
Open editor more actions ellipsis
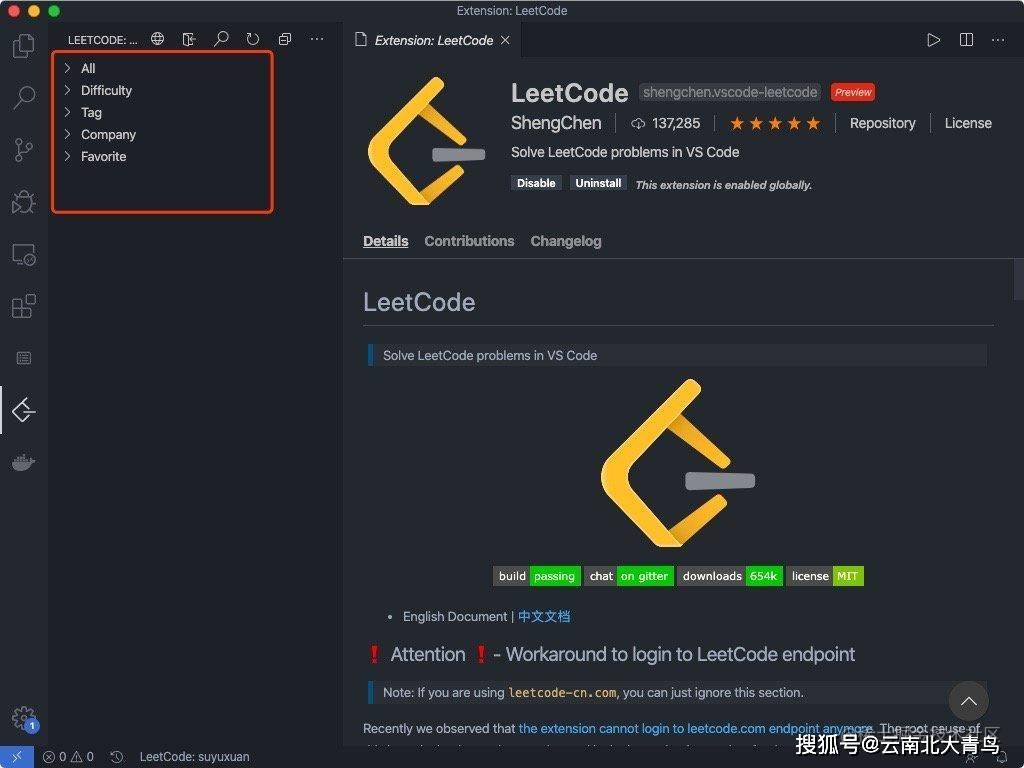(998, 40)
